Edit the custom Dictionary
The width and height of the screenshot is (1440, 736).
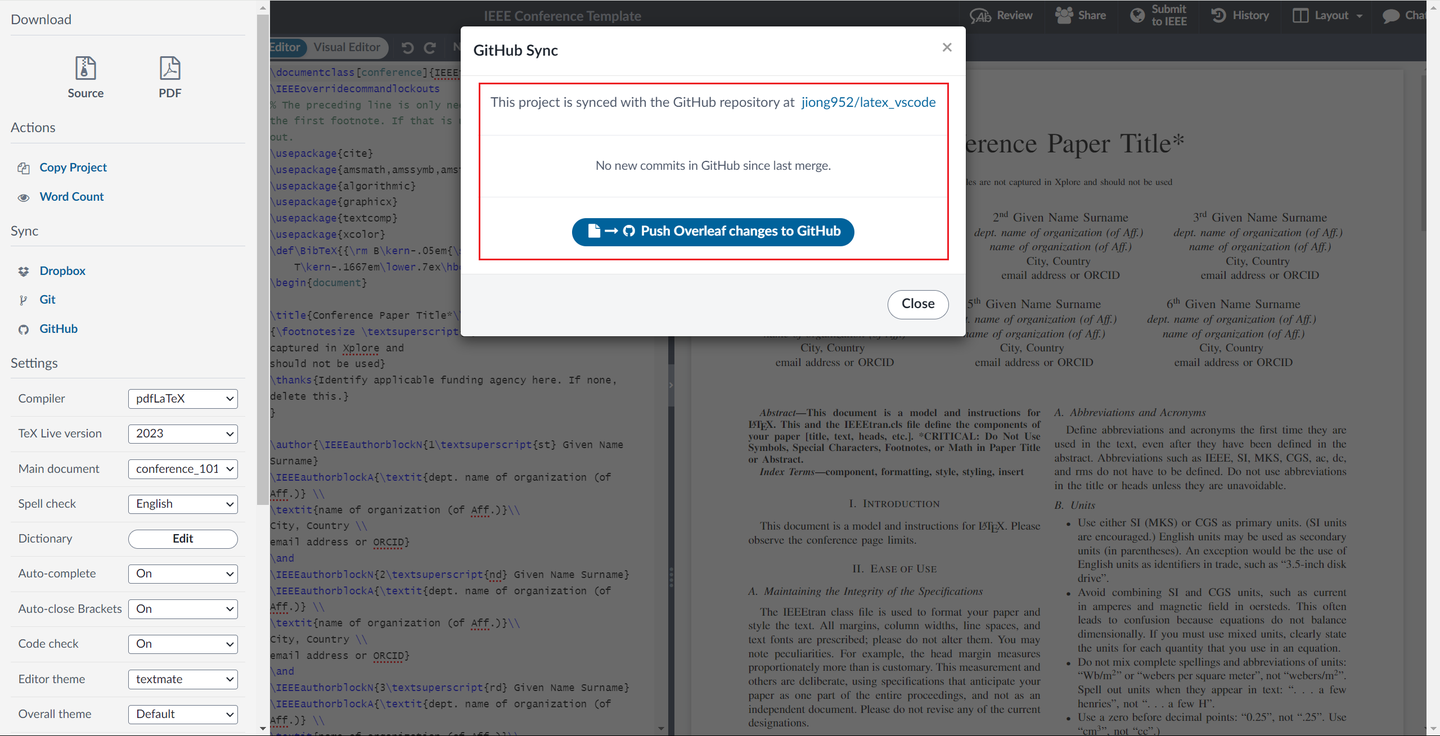(182, 538)
